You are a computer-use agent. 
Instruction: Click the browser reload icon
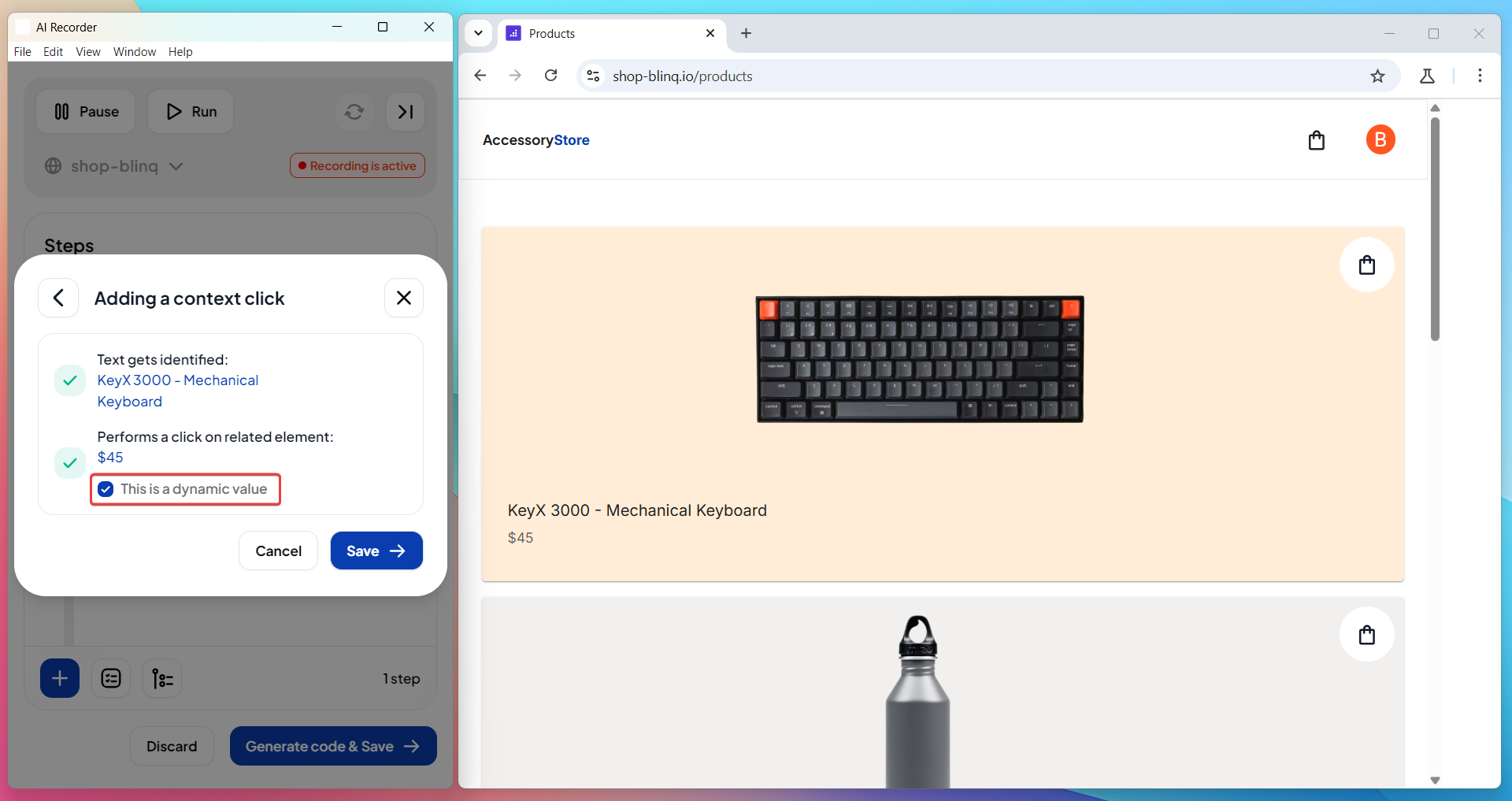point(551,76)
